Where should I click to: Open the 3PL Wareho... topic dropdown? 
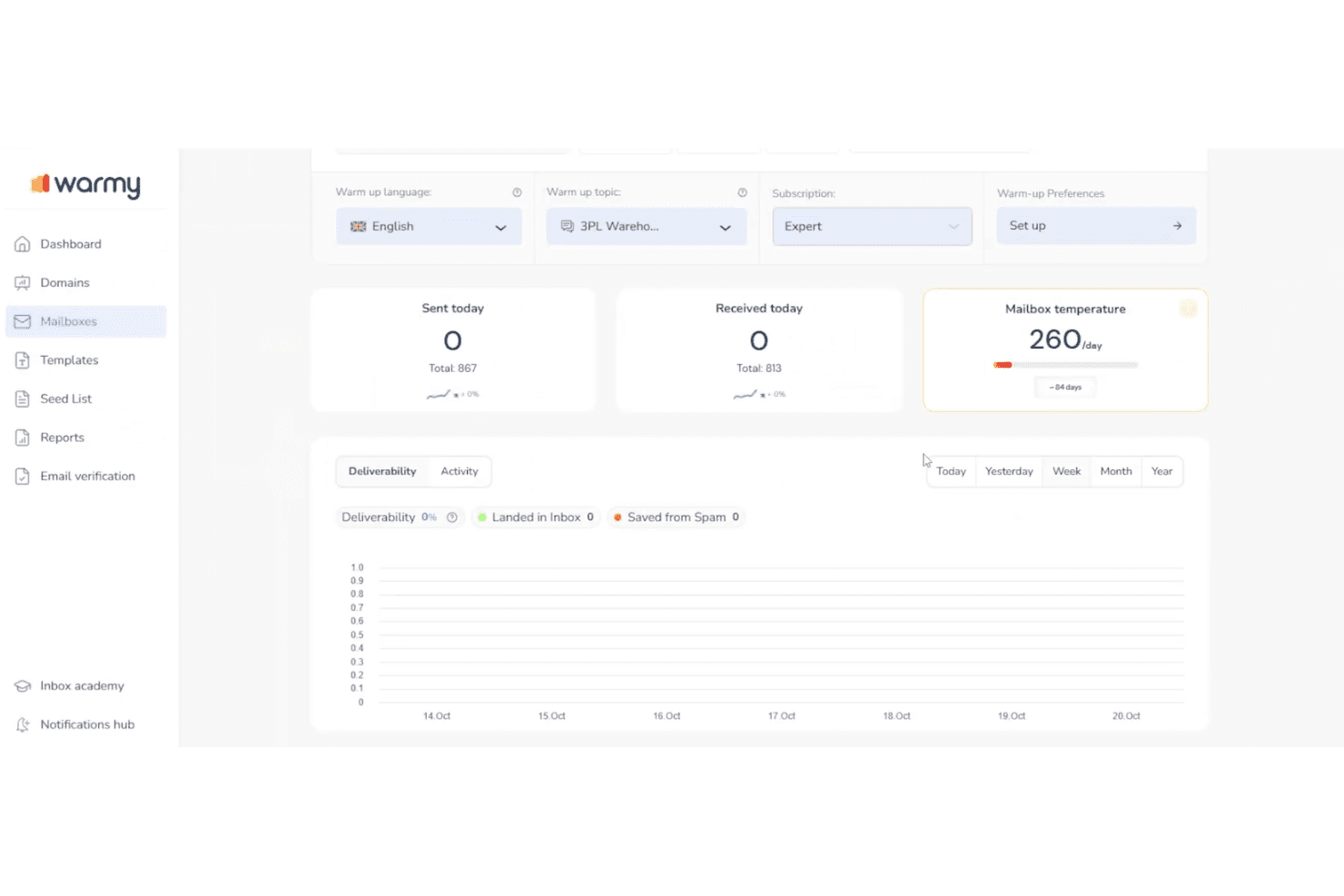[647, 227]
